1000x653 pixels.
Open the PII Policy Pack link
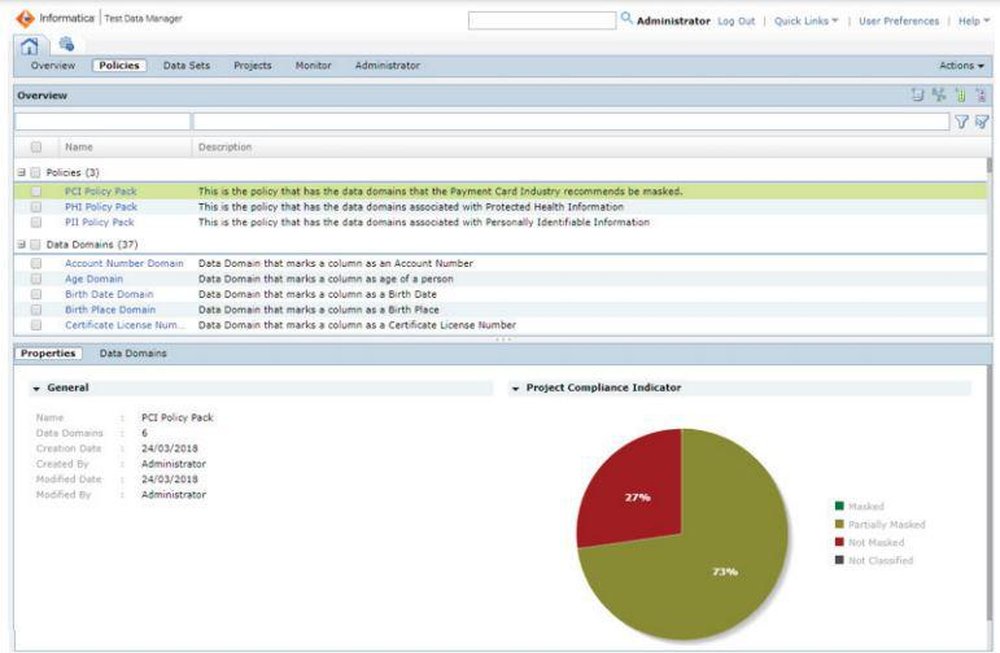click(x=99, y=222)
